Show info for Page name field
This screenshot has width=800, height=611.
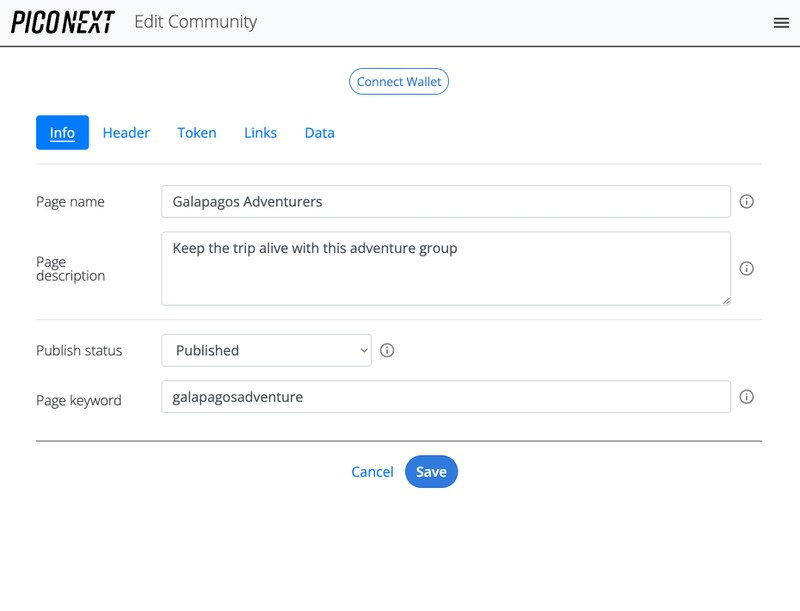tap(746, 201)
